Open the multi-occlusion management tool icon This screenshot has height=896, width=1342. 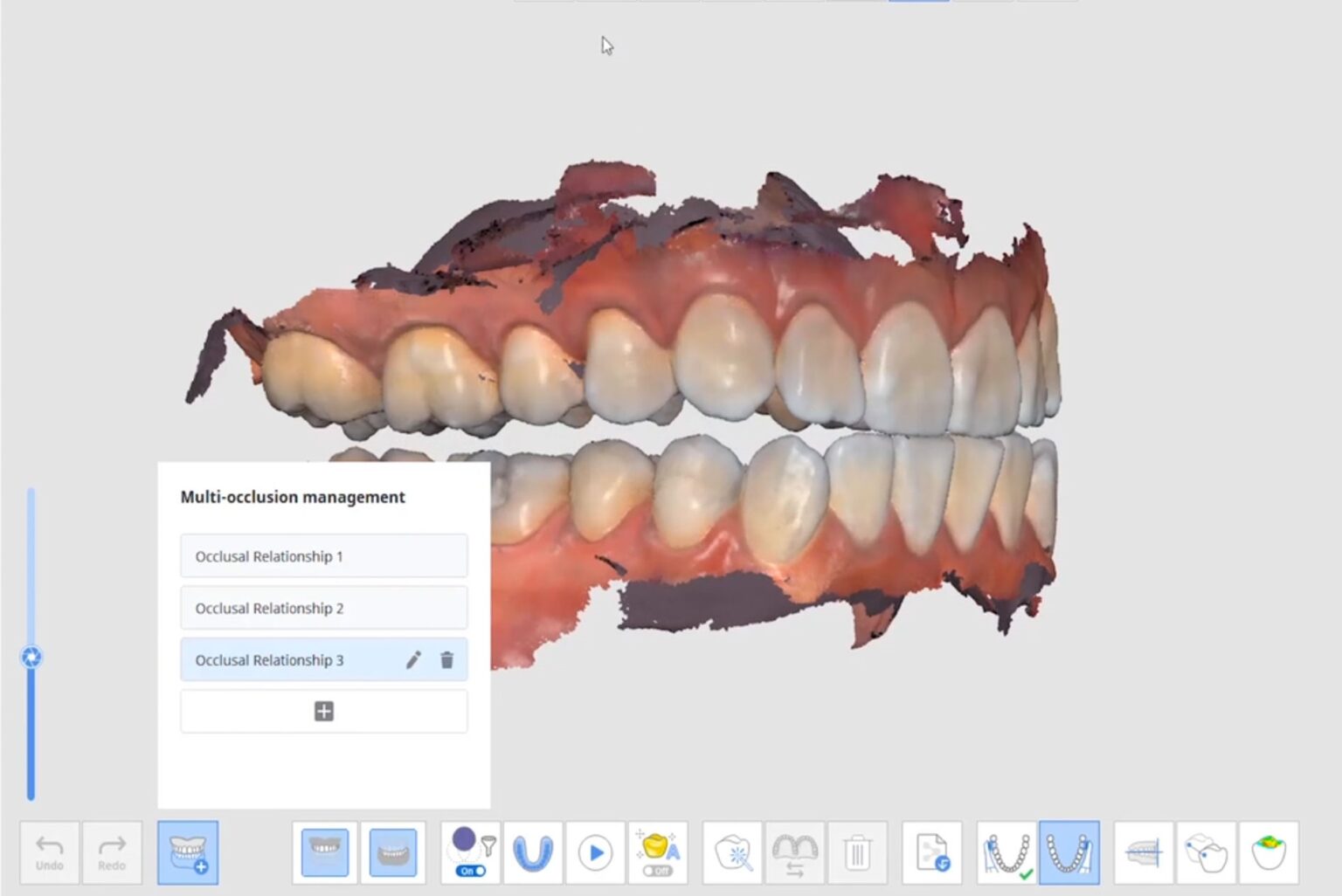tap(188, 852)
